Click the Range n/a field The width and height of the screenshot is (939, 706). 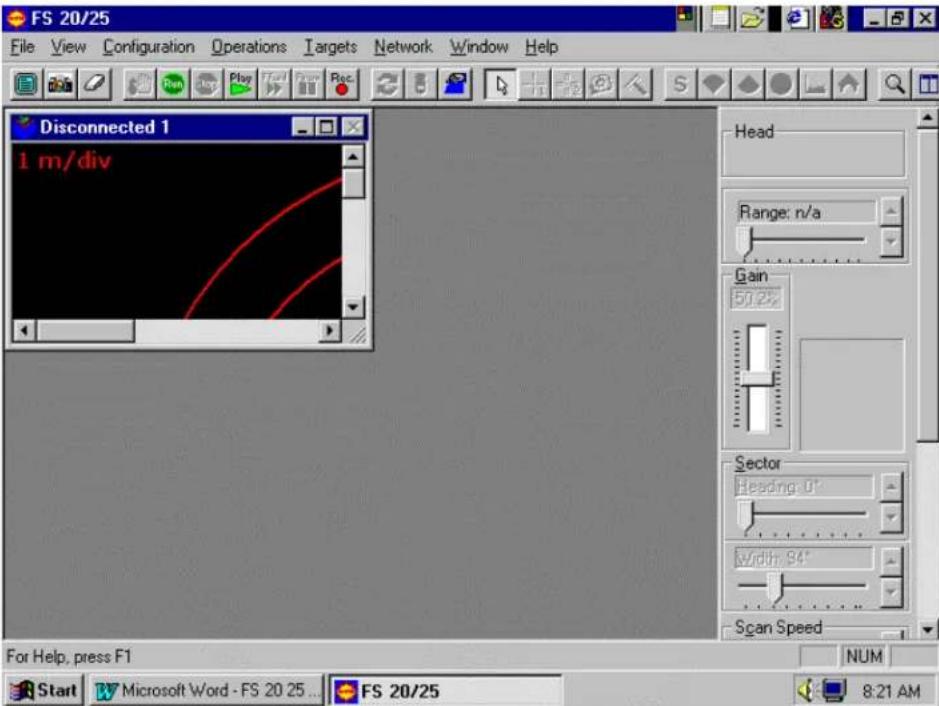point(805,212)
